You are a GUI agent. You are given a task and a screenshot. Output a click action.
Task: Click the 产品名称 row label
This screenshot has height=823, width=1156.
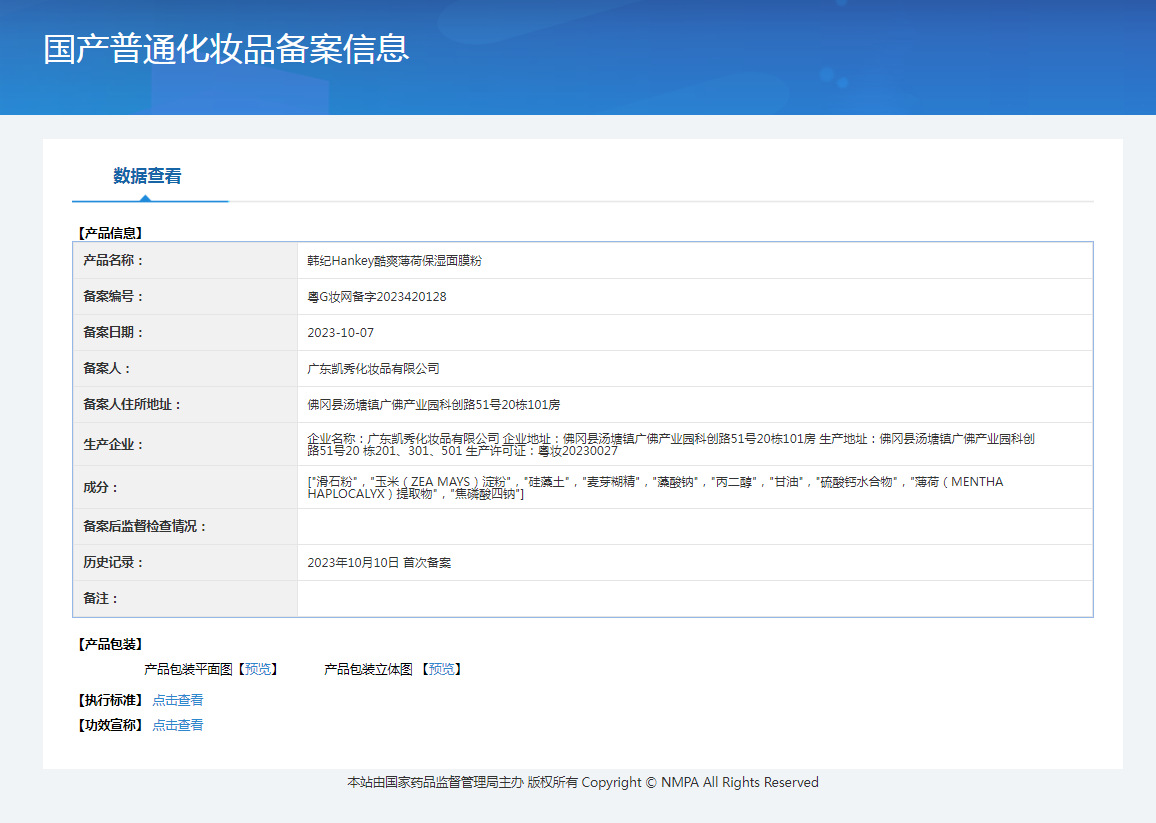click(x=114, y=260)
